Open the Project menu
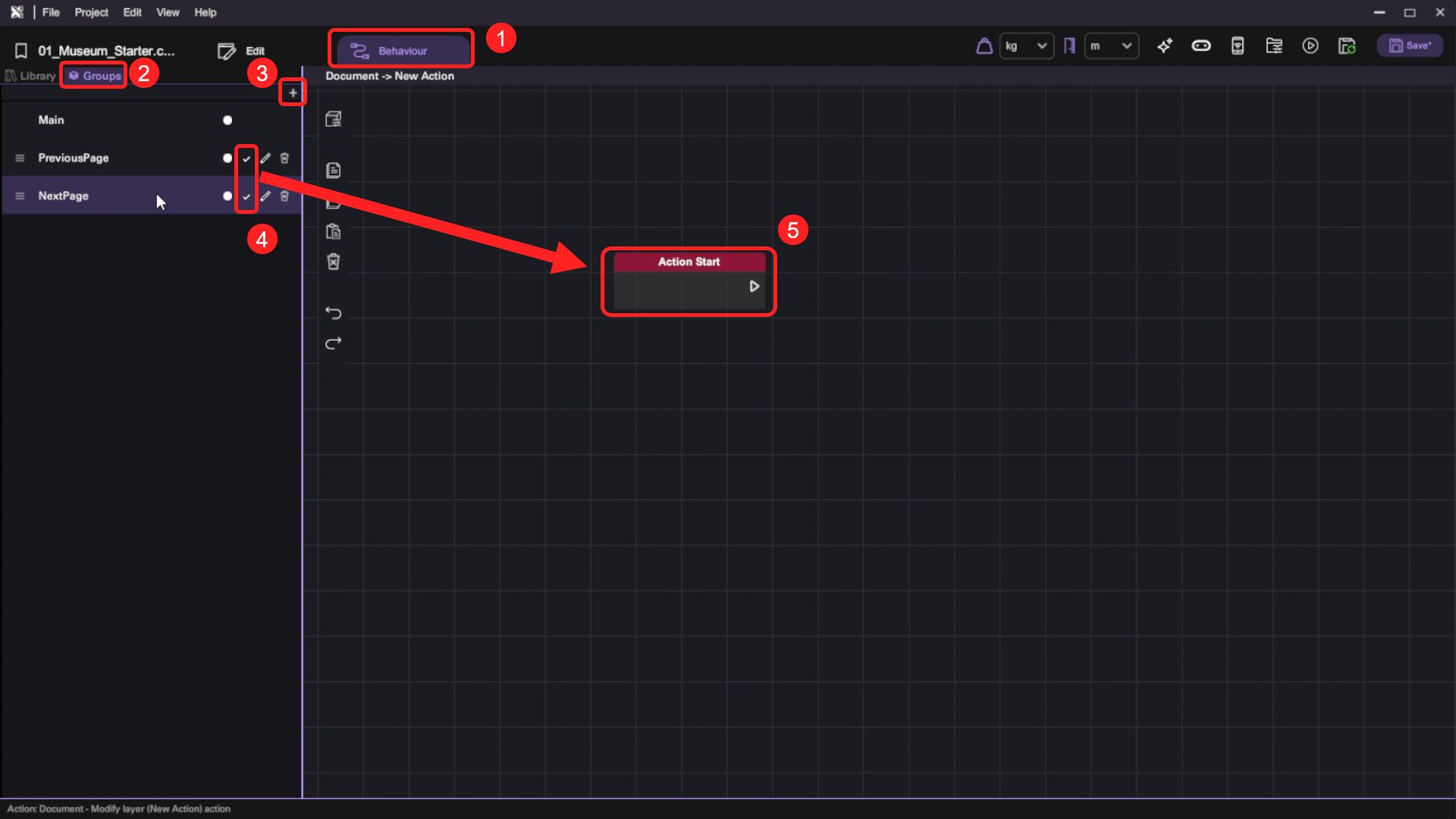Image resolution: width=1456 pixels, height=819 pixels. point(91,12)
